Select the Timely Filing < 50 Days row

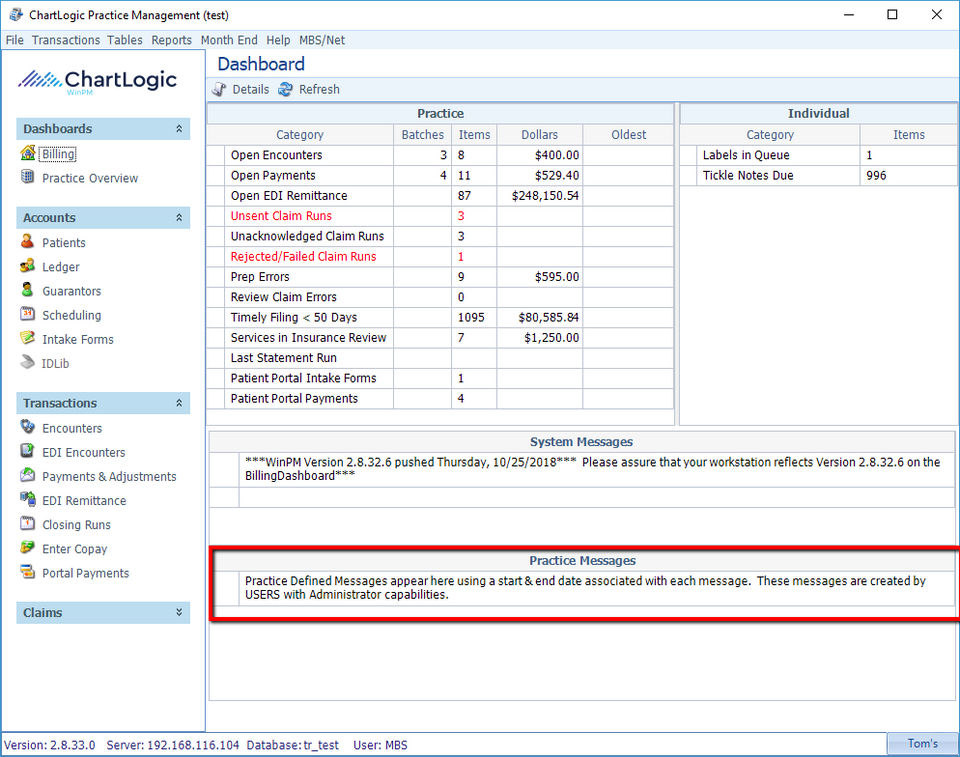coord(440,317)
